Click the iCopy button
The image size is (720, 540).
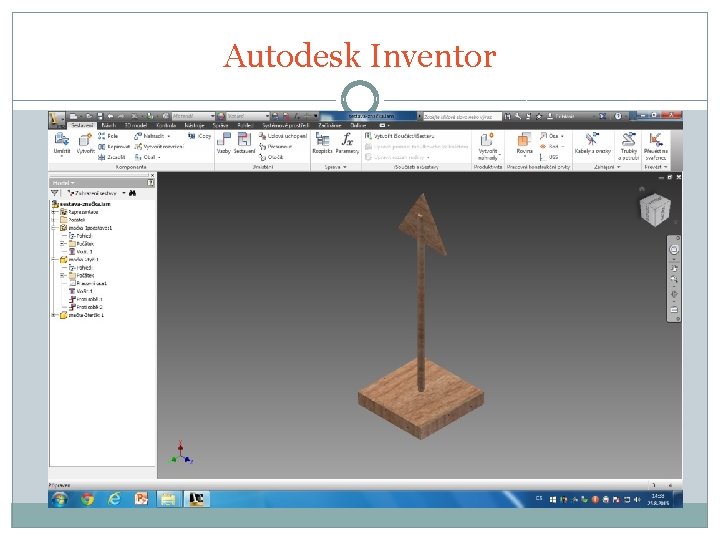(199, 136)
